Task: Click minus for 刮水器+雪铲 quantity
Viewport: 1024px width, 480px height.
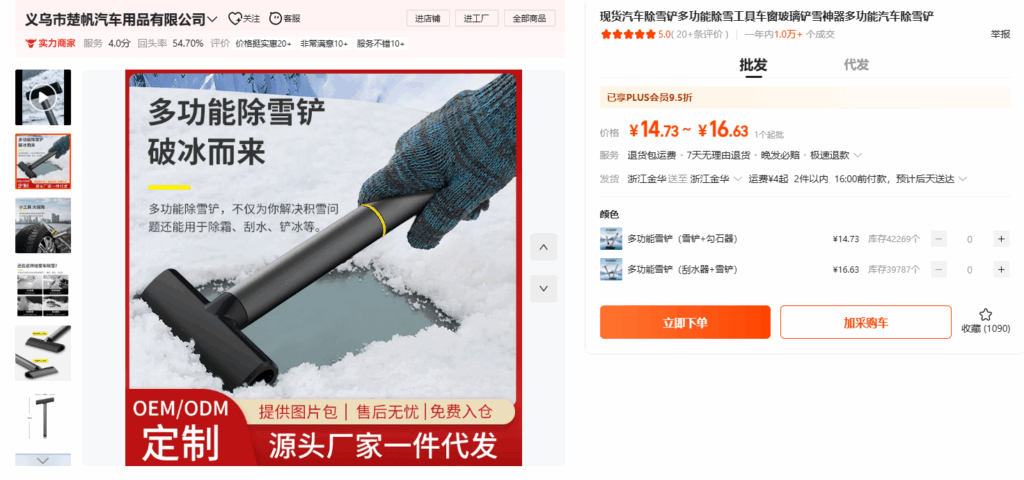Action: pyautogui.click(x=939, y=269)
